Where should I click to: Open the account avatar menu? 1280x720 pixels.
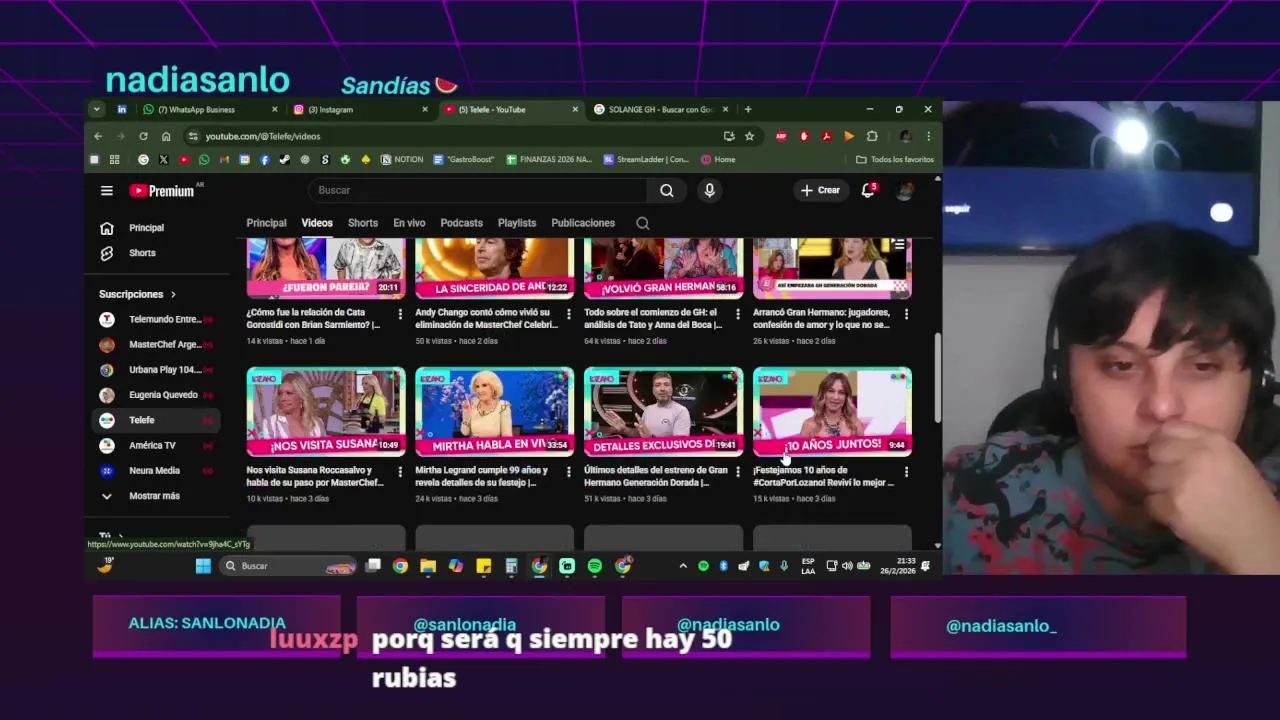tap(905, 190)
